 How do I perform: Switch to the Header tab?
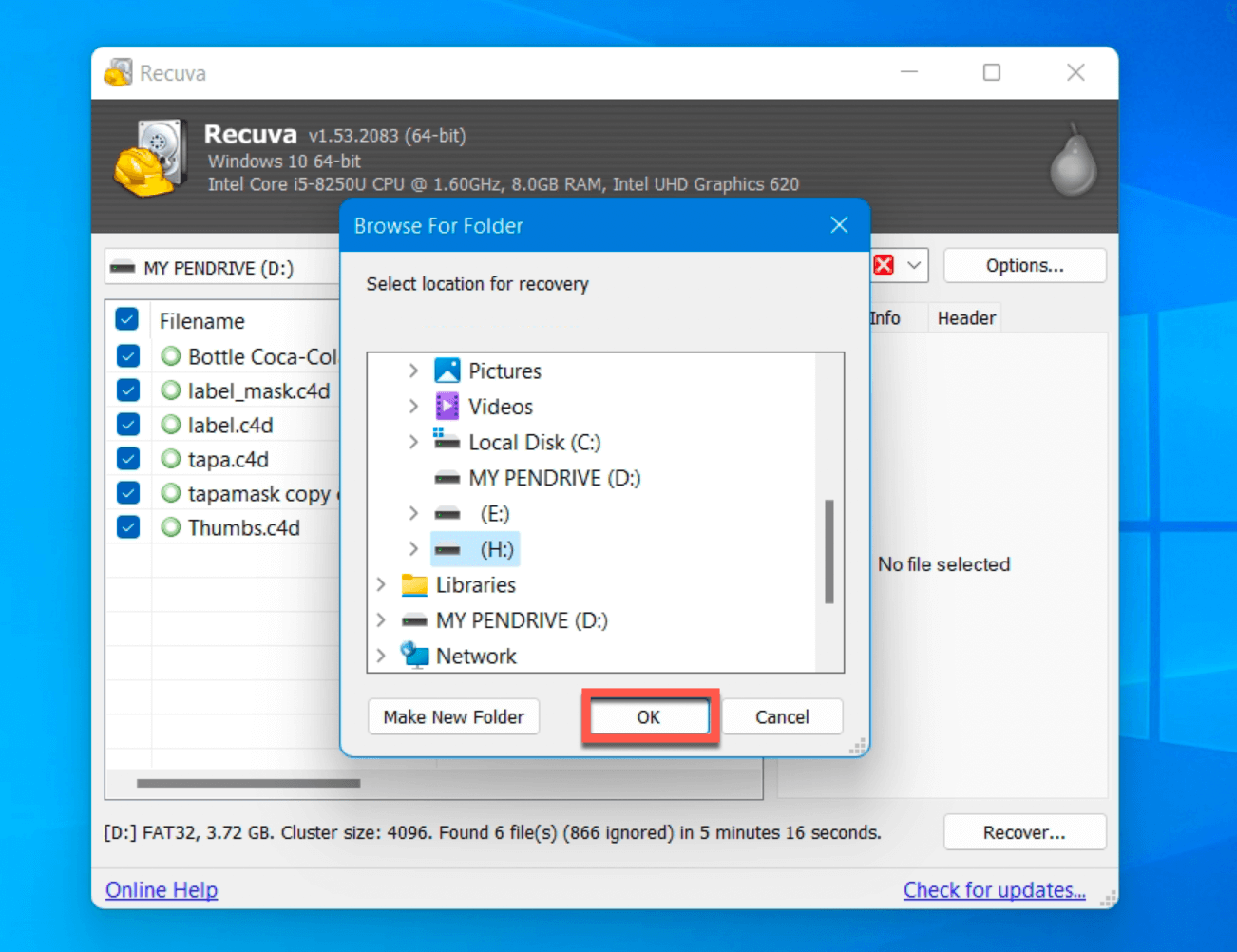pyautogui.click(x=966, y=318)
